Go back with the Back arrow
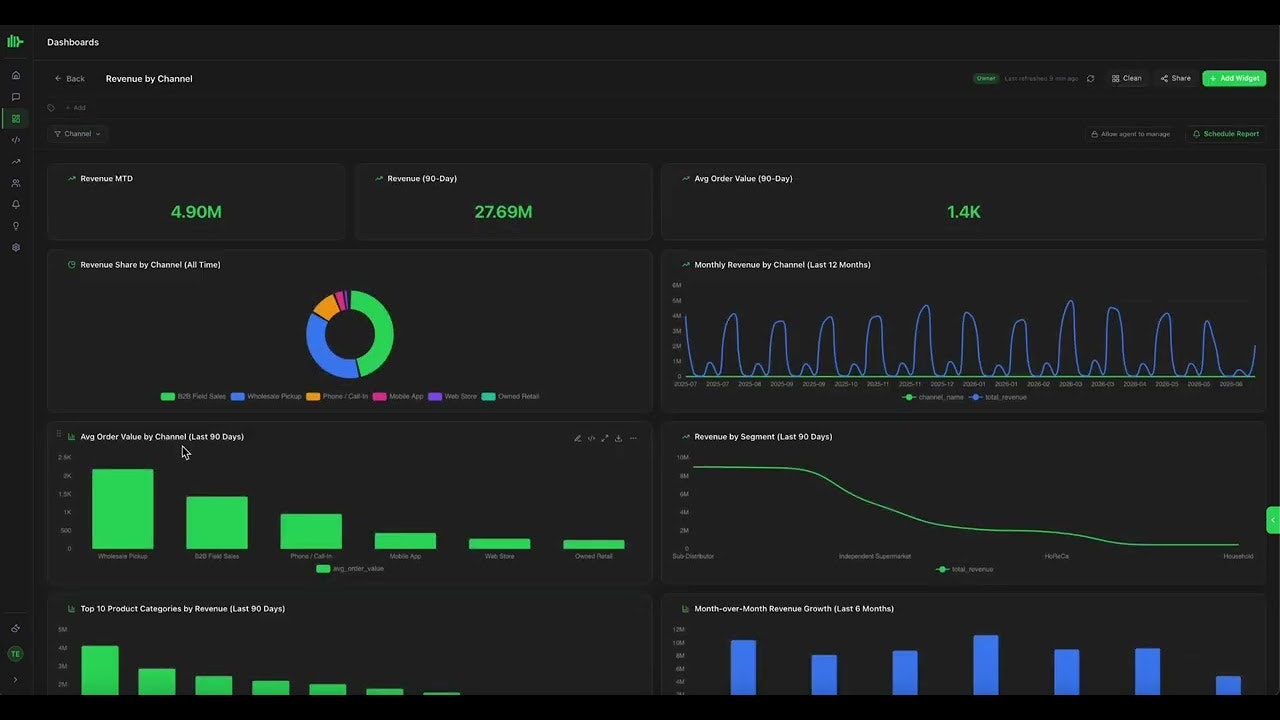The height and width of the screenshot is (720, 1280). coord(69,78)
